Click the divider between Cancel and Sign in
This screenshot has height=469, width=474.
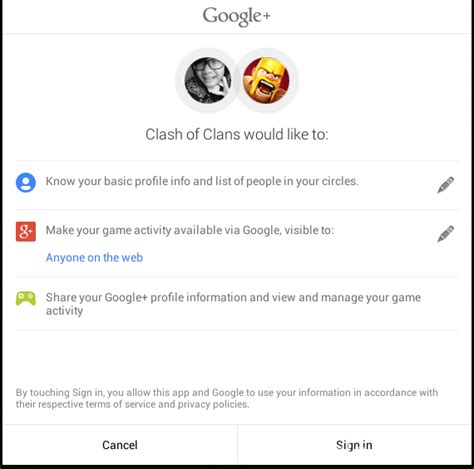(237, 445)
